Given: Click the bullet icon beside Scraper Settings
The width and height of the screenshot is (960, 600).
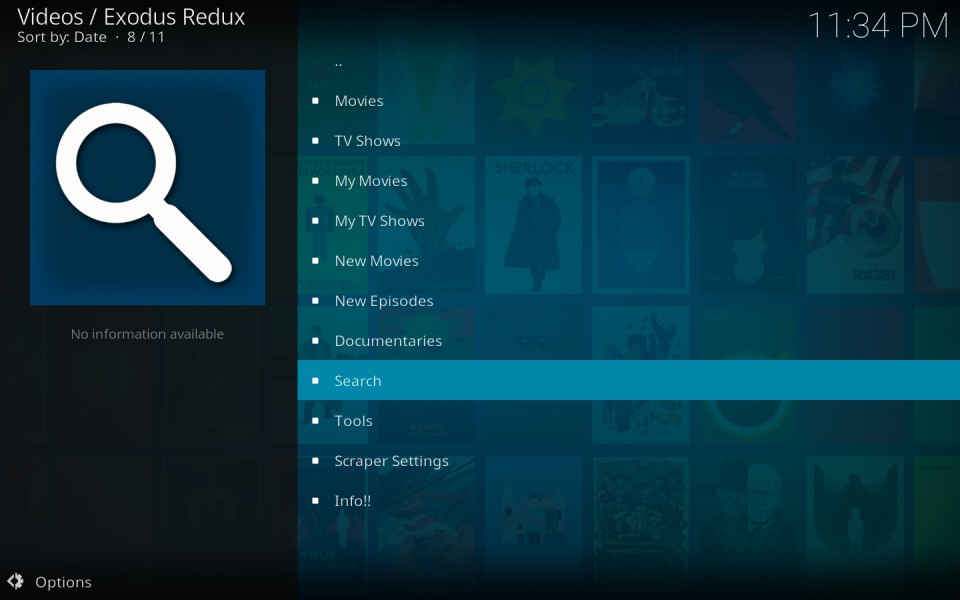Looking at the screenshot, I should point(315,460).
